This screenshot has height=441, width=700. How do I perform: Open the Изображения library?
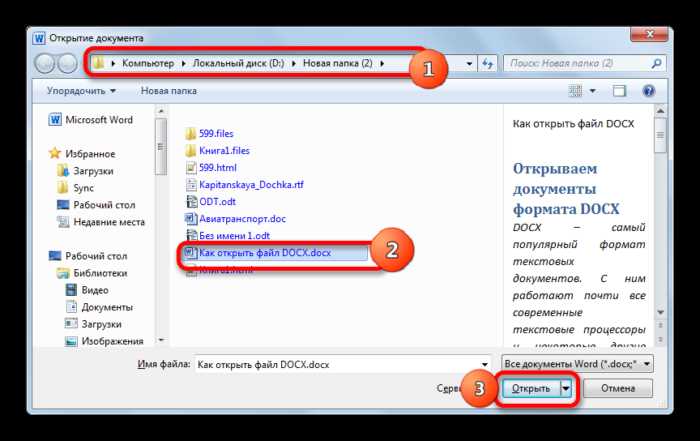tap(104, 341)
